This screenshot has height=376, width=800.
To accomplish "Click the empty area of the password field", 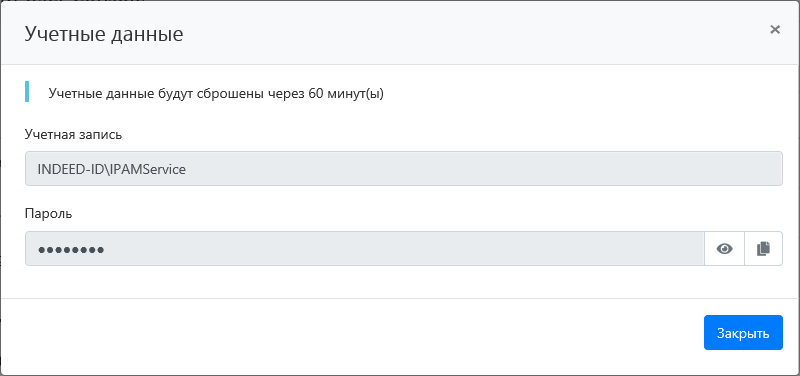I will click(x=403, y=248).
